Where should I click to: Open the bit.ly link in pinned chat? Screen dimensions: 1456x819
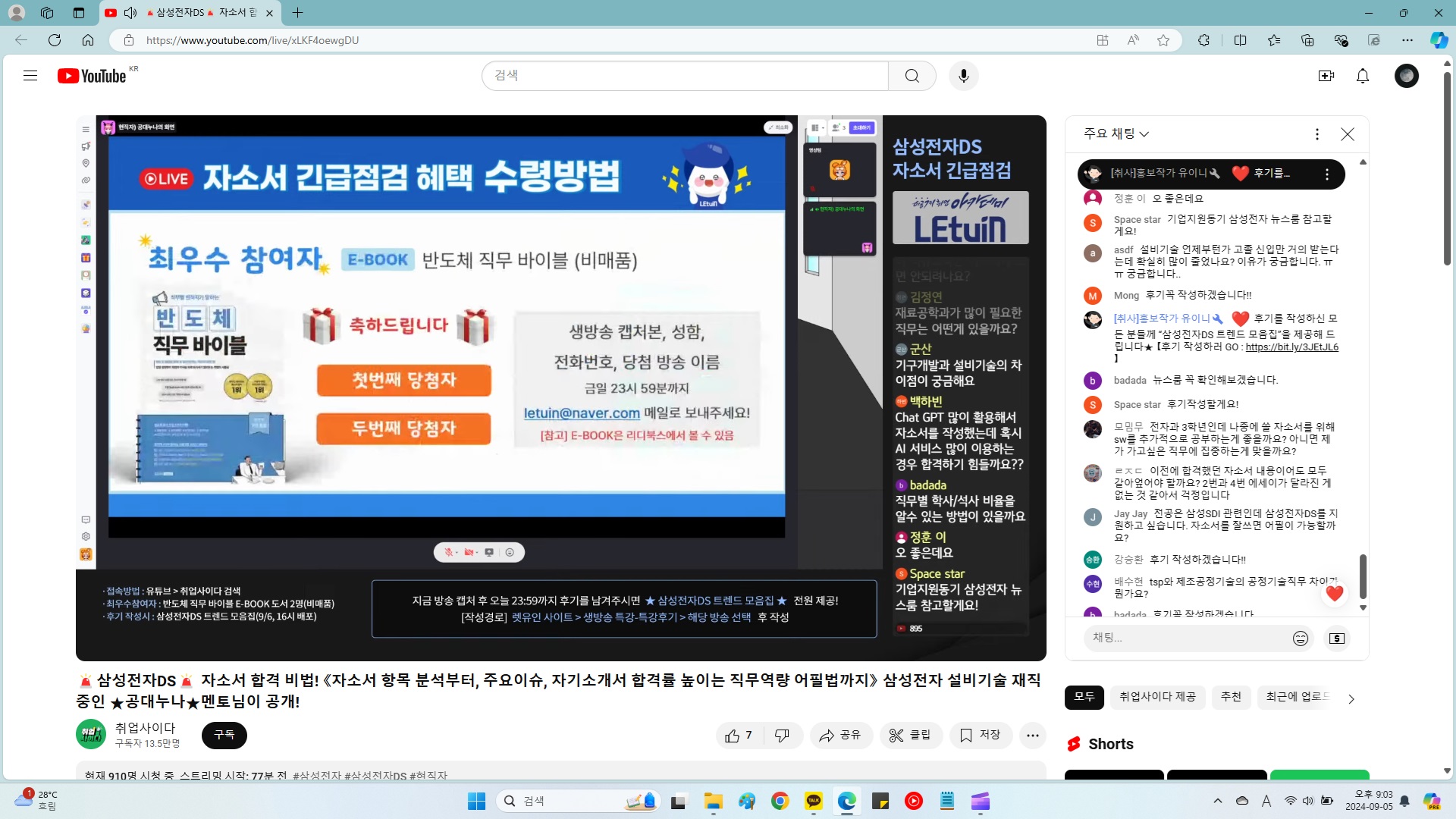coord(1291,347)
